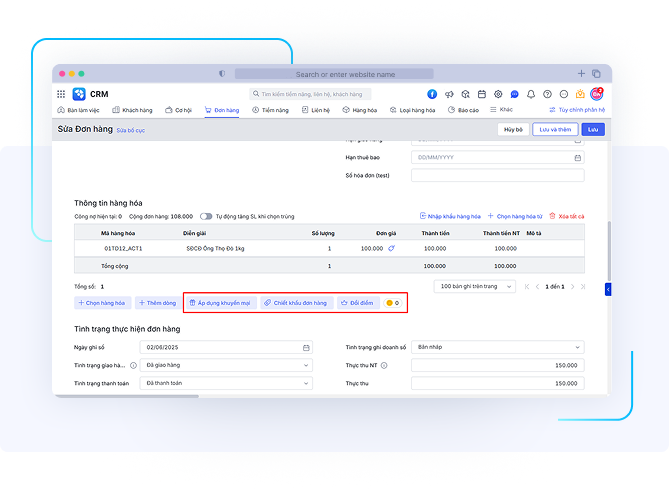
Task: Open calendar icon in Ngày ghi sổ field
Action: (306, 348)
